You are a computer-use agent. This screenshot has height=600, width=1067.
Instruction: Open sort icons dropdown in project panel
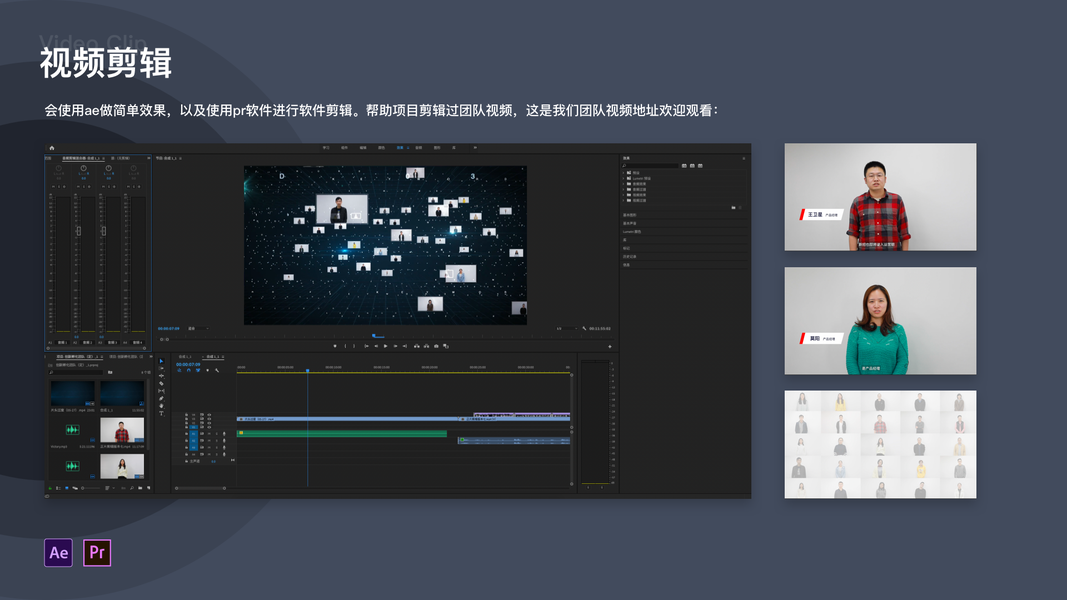click(x=110, y=488)
